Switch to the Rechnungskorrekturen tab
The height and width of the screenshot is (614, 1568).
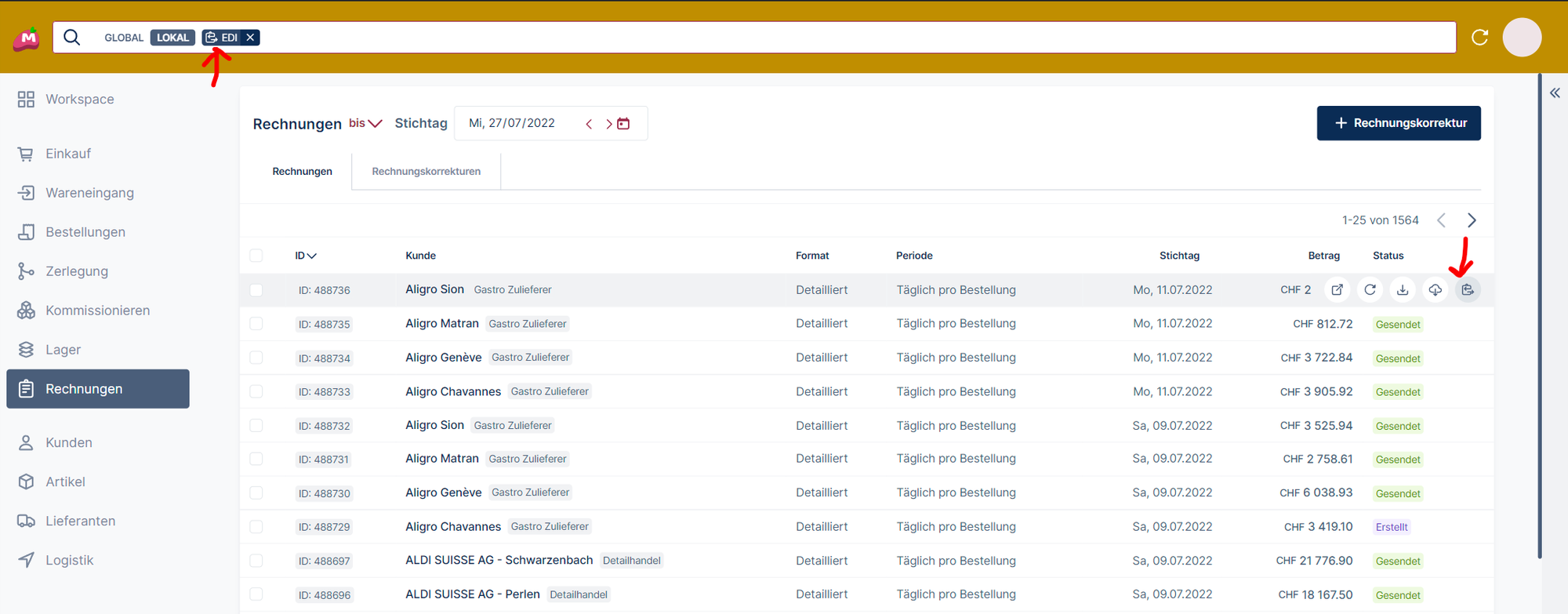(426, 172)
